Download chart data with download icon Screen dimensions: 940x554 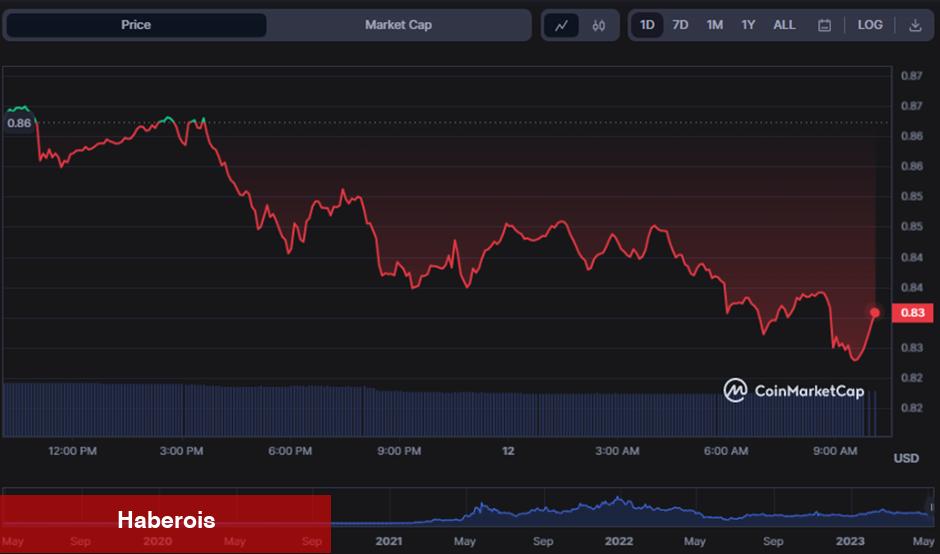coord(915,25)
